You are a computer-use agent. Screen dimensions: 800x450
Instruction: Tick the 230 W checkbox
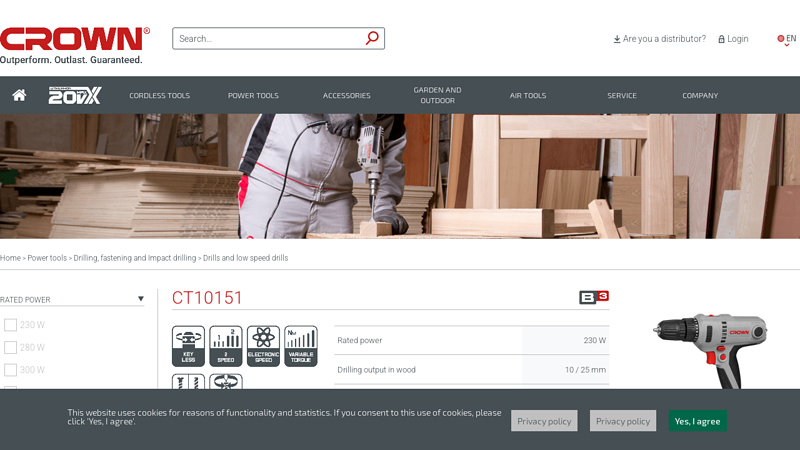pyautogui.click(x=10, y=324)
